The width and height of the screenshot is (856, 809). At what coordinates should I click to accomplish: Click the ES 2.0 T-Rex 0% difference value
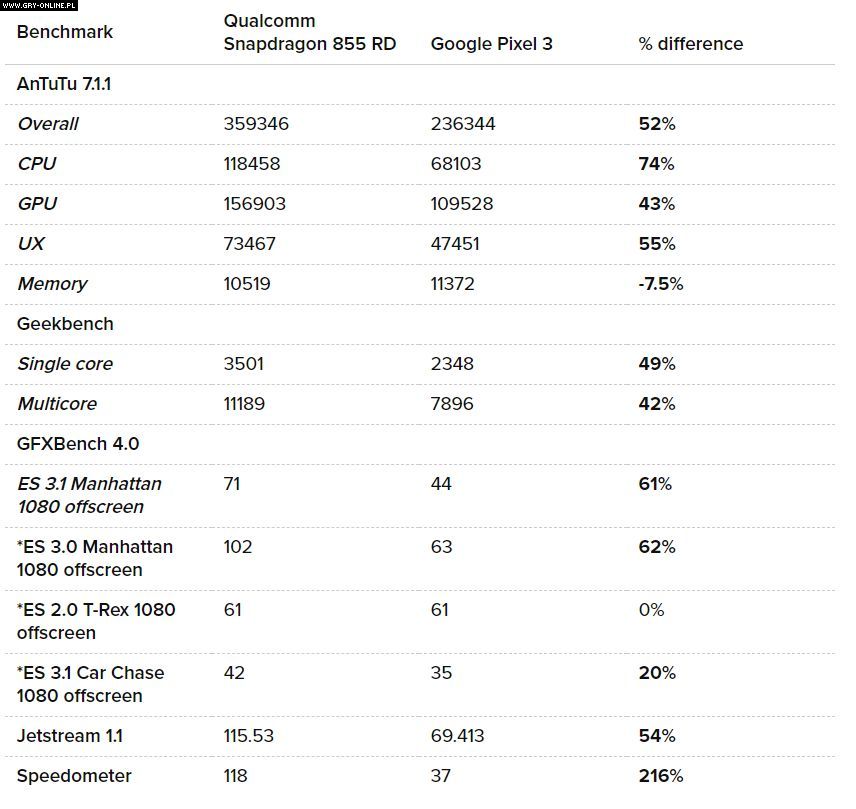[x=651, y=610]
